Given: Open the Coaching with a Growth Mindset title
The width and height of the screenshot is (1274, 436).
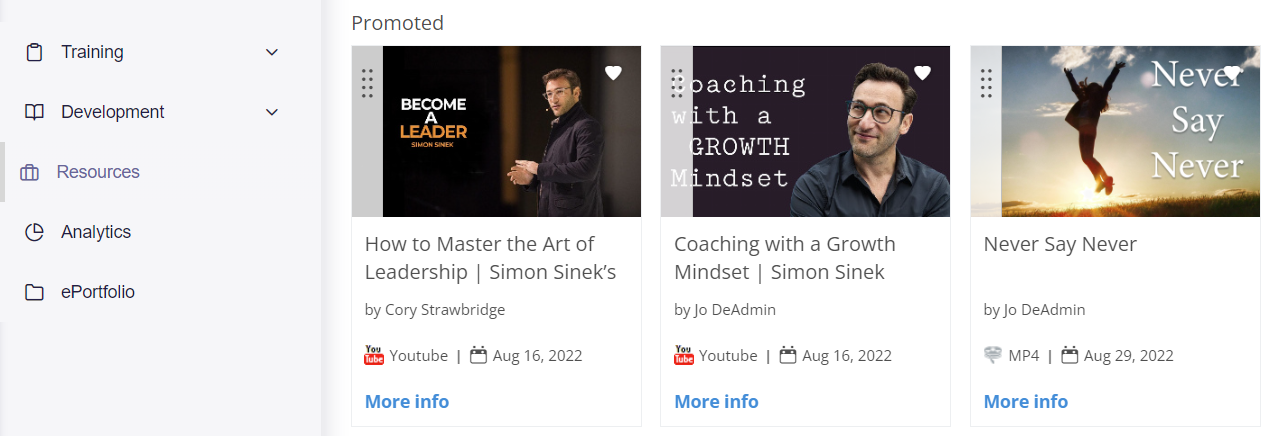Looking at the screenshot, I should coord(785,258).
